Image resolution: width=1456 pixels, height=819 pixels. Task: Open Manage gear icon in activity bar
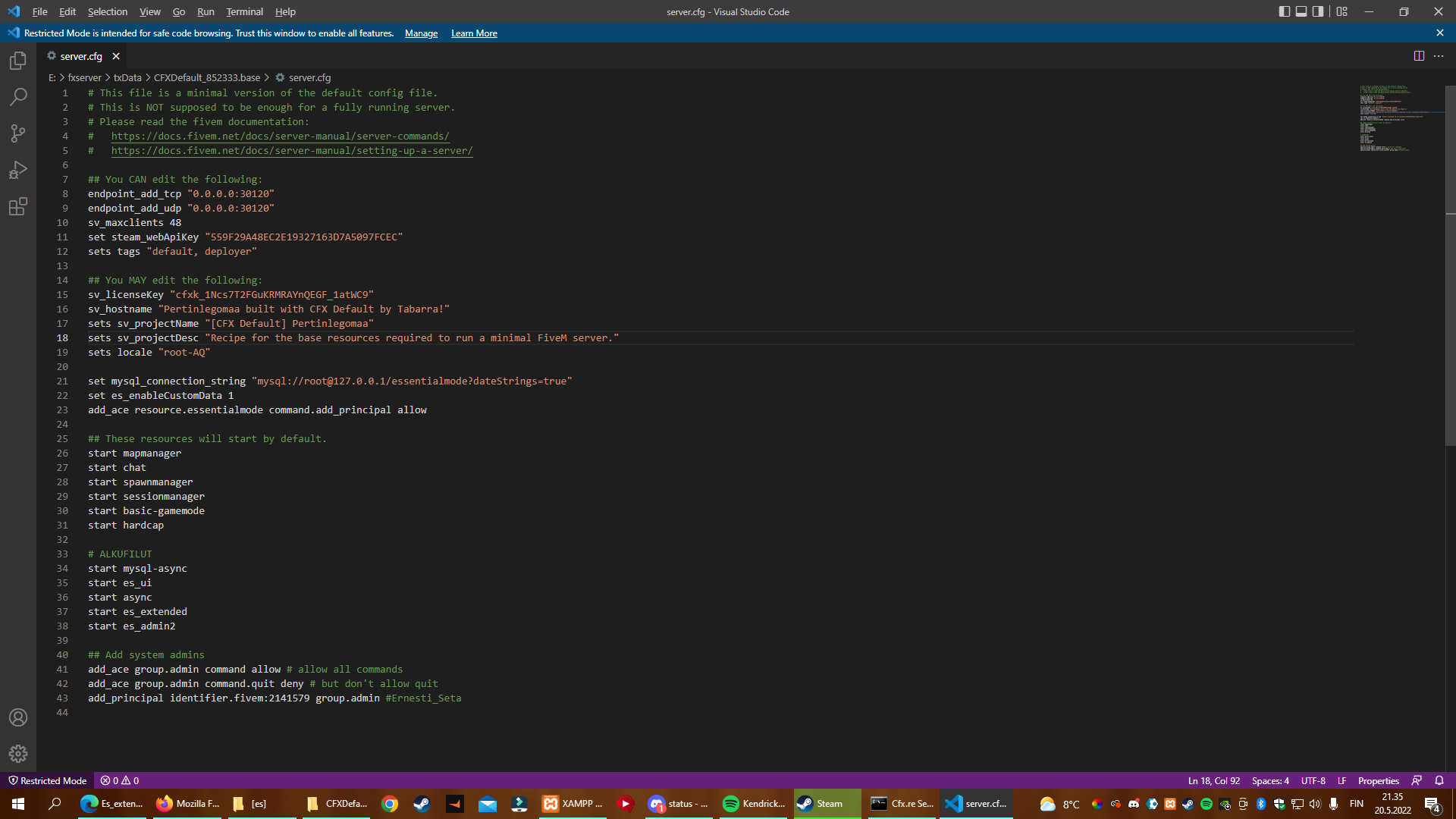[x=18, y=754]
